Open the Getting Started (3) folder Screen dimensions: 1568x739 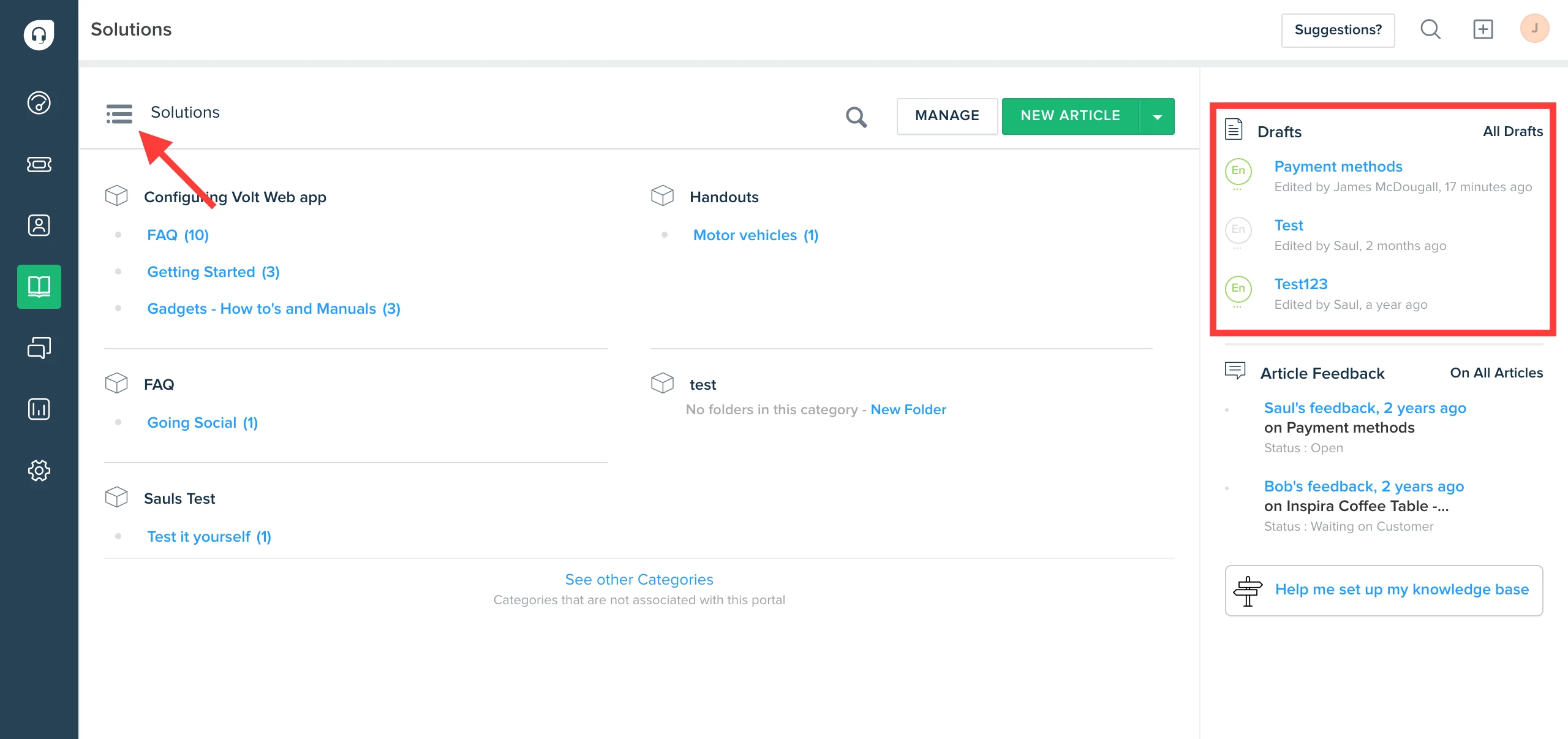(x=213, y=272)
